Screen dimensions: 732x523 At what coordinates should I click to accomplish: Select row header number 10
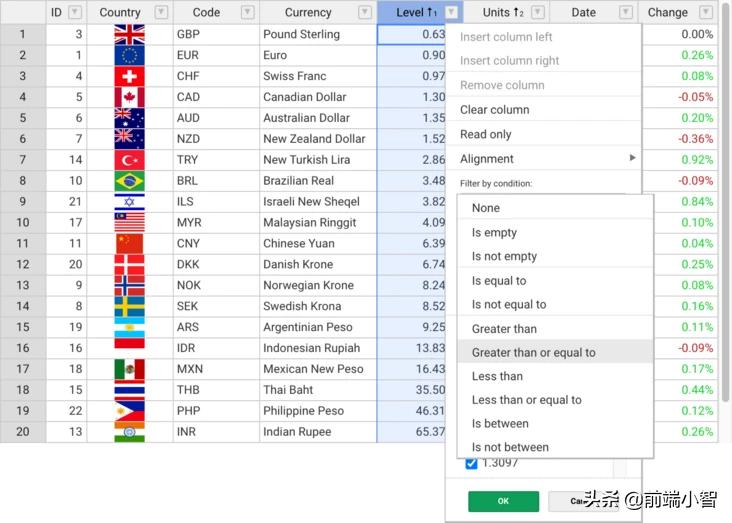(x=23, y=223)
